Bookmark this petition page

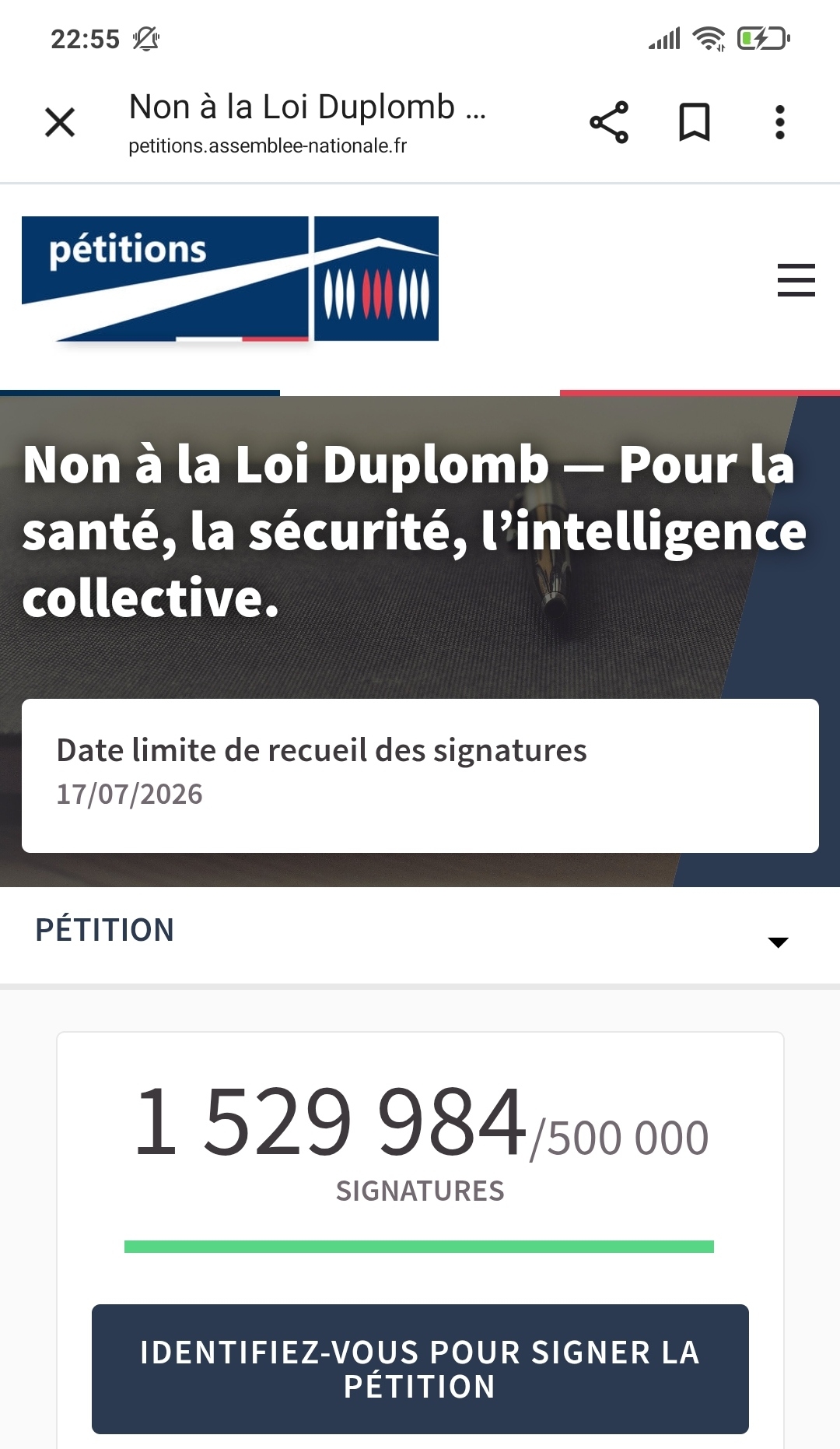tap(694, 122)
